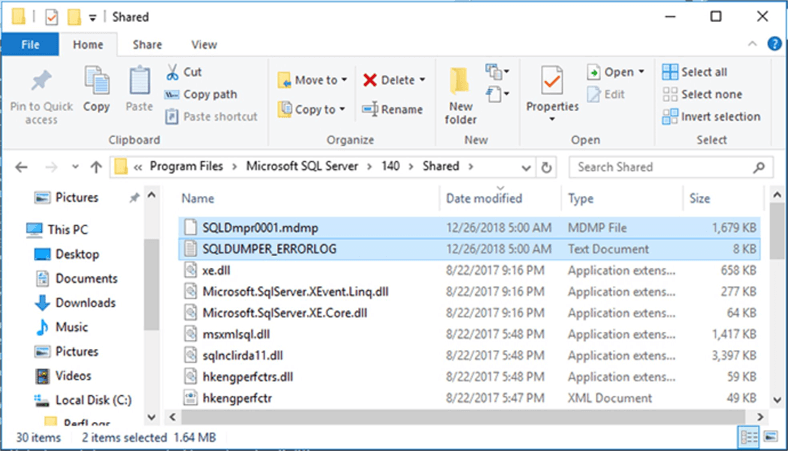788x451 pixels.
Task: Choose Select none
Action: point(702,94)
